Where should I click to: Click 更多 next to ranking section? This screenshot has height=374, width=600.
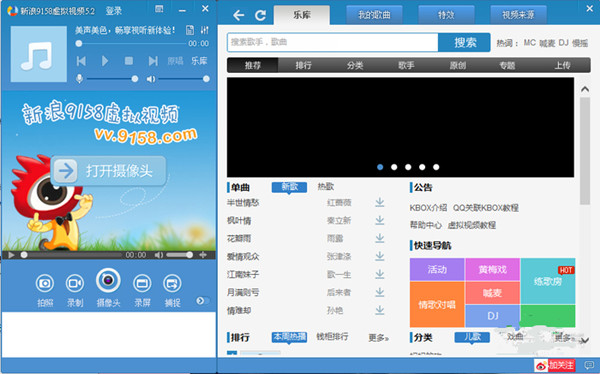[x=378, y=338]
